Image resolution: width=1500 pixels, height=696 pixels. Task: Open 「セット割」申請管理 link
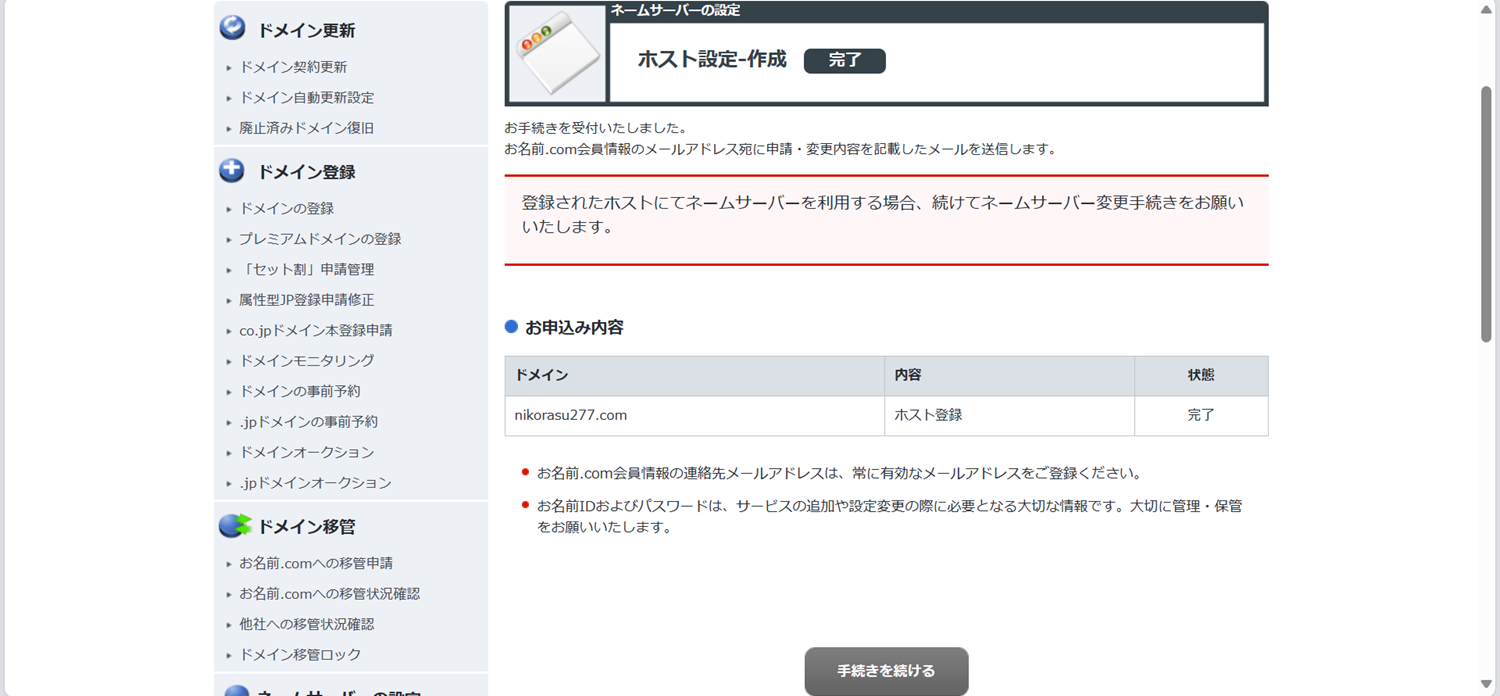[306, 270]
